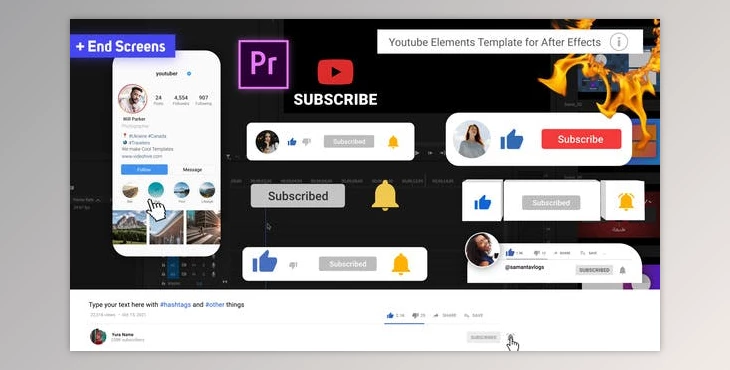Click the bell under the hand cursor at bottom
The image size is (730, 370).
(510, 337)
